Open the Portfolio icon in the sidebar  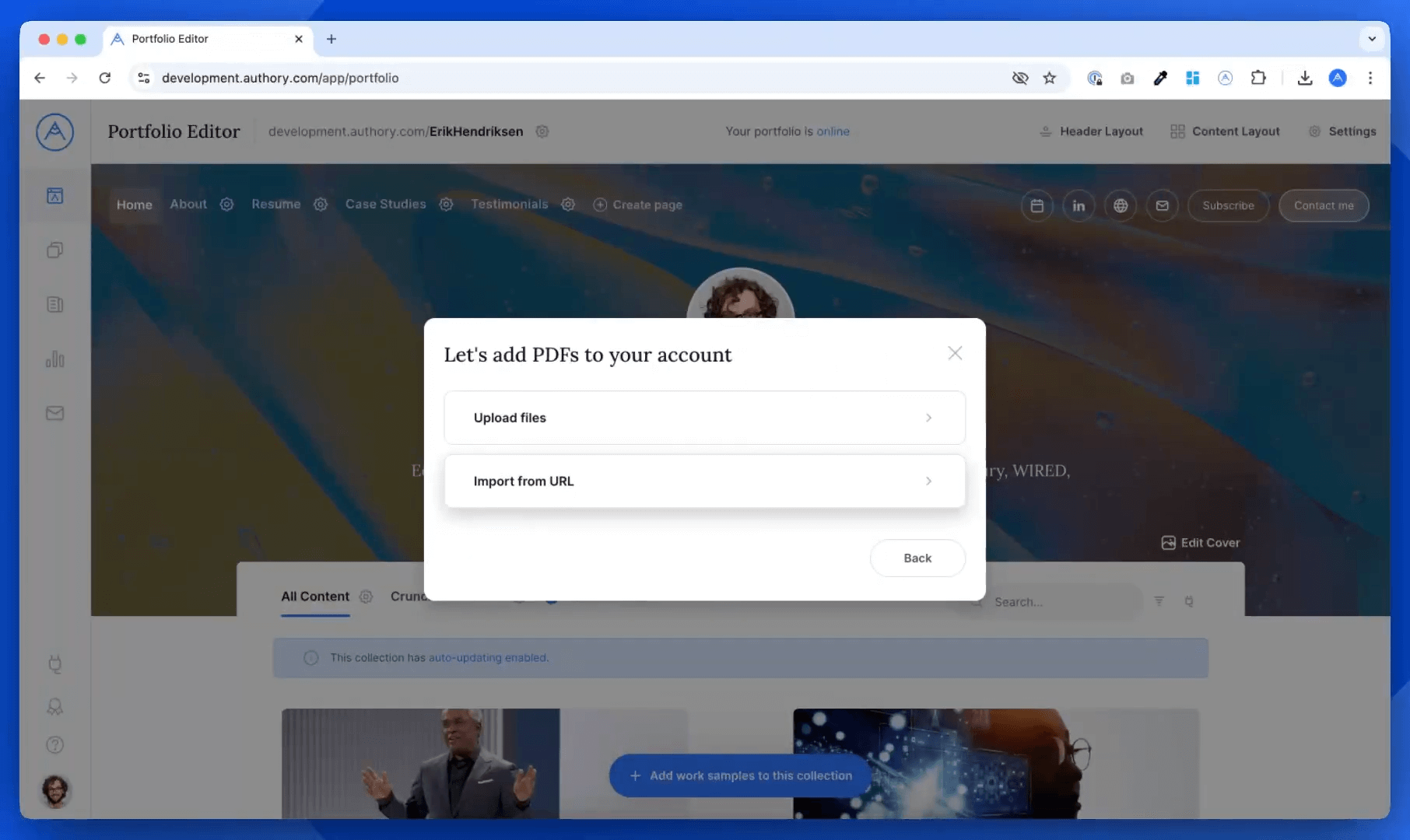[x=54, y=196]
